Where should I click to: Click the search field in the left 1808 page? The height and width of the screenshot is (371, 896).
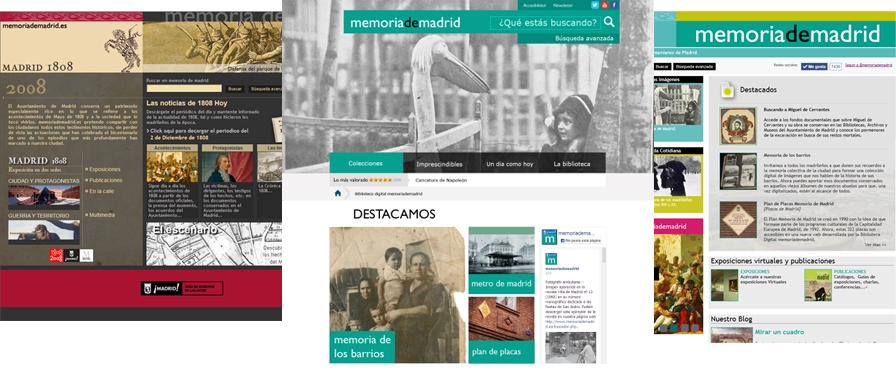click(184, 89)
